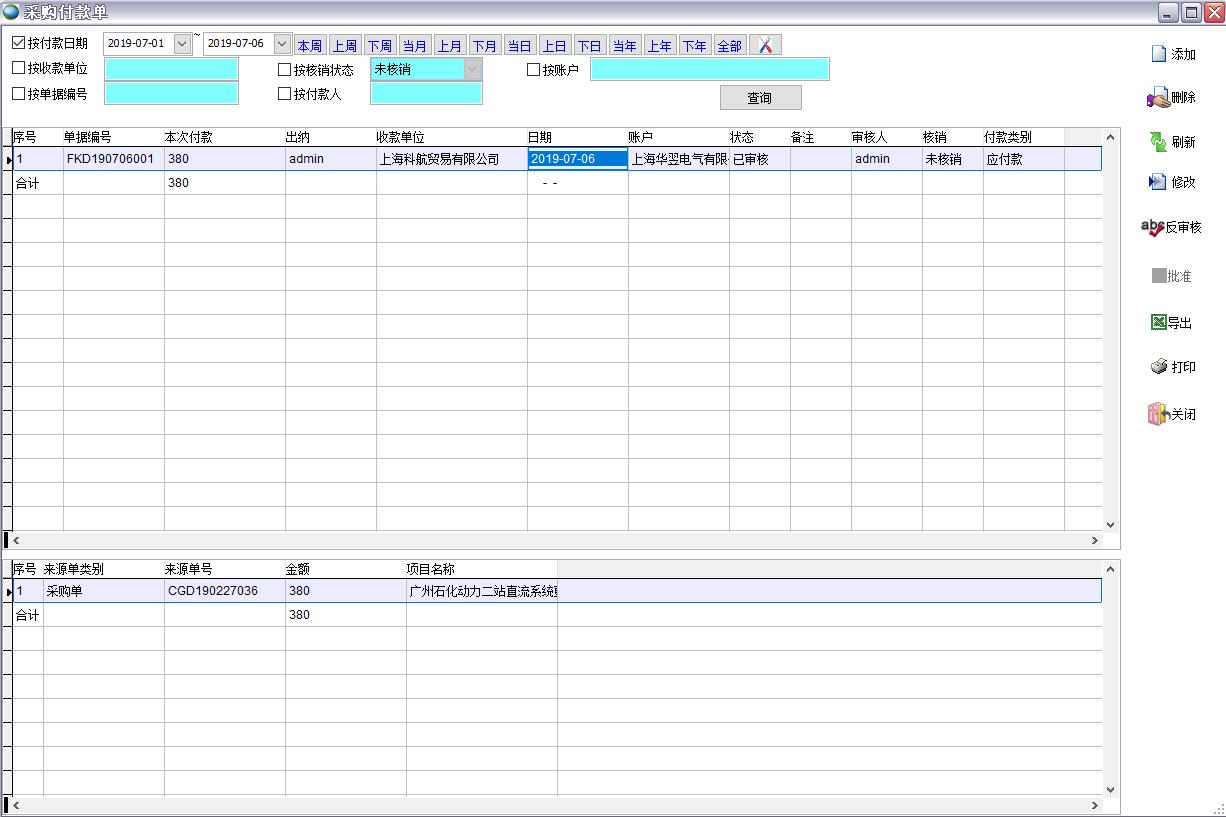Click the 添加 (Add) icon
1226x817 pixels.
click(x=1159, y=54)
